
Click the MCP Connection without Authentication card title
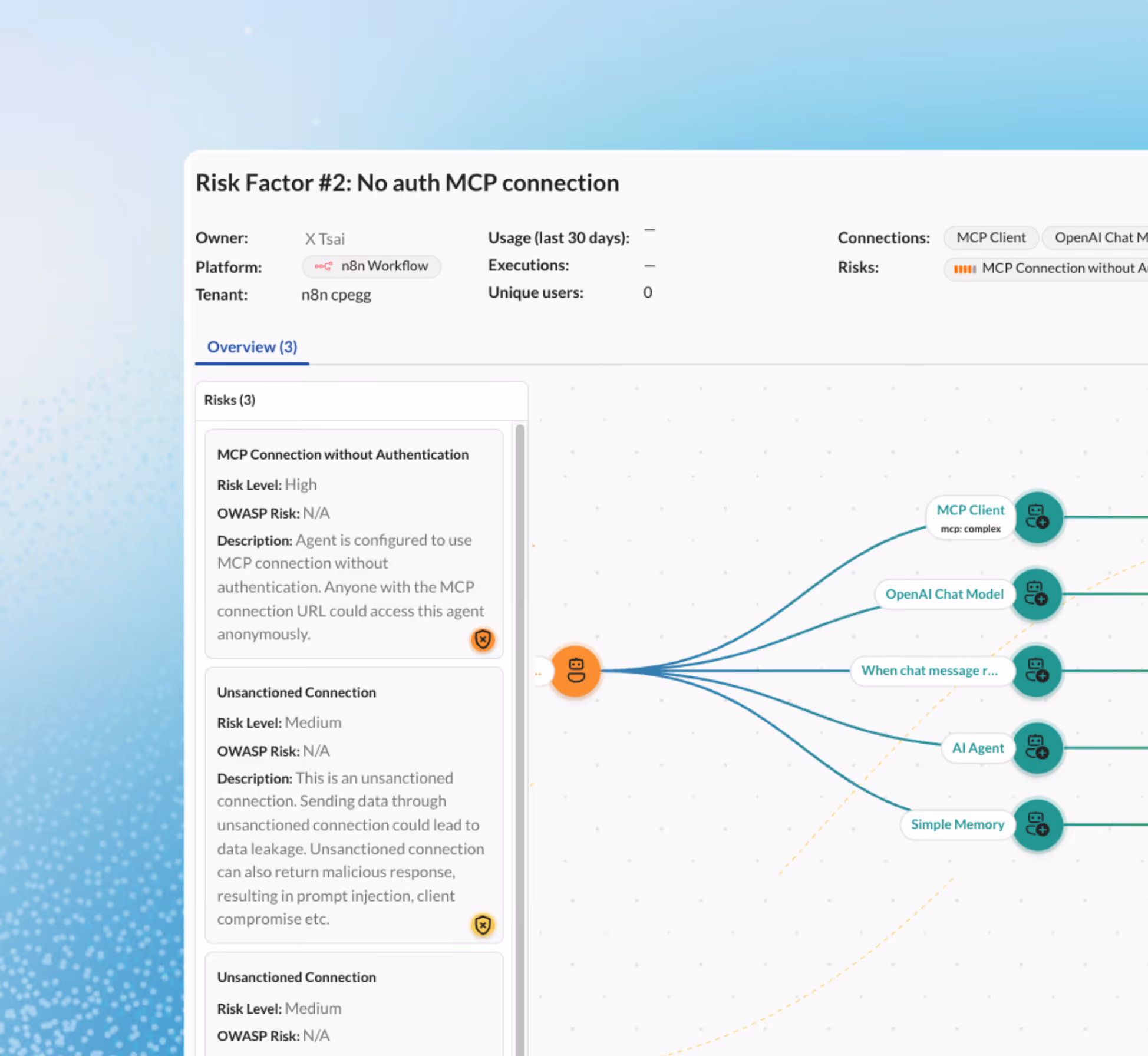click(342, 454)
